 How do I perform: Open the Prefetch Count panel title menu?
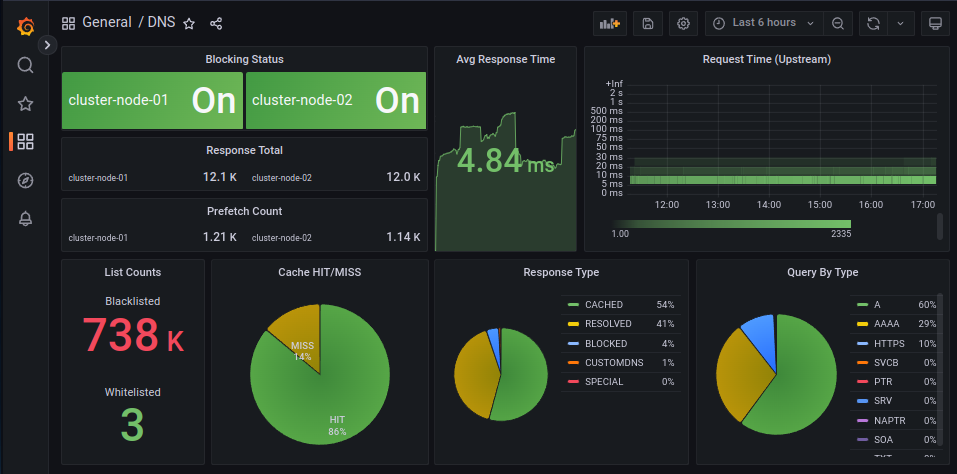pyautogui.click(x=244, y=211)
